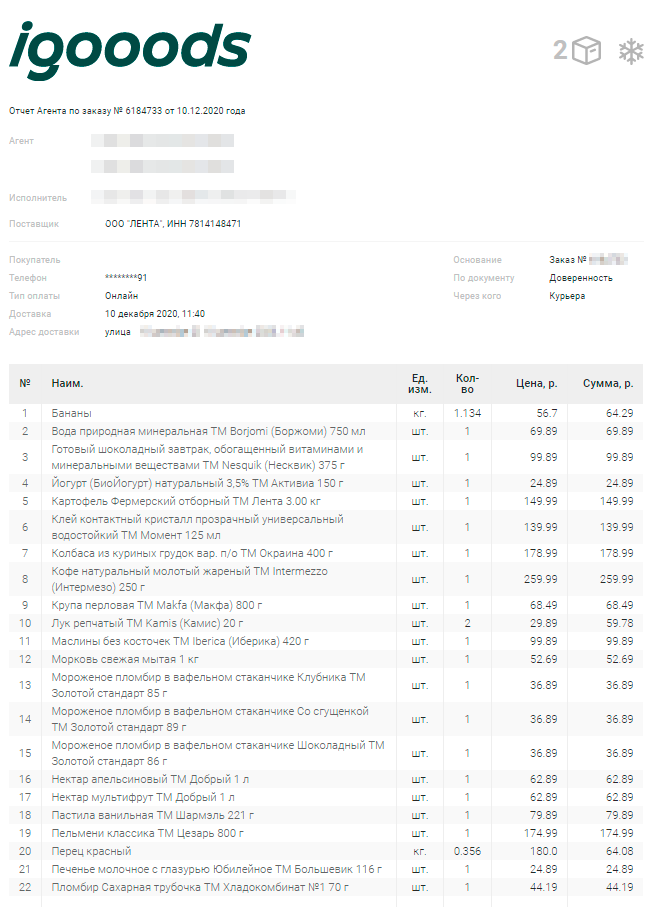Click the Нектар апельсиновый Добрый item

pyautogui.click(x=150, y=779)
